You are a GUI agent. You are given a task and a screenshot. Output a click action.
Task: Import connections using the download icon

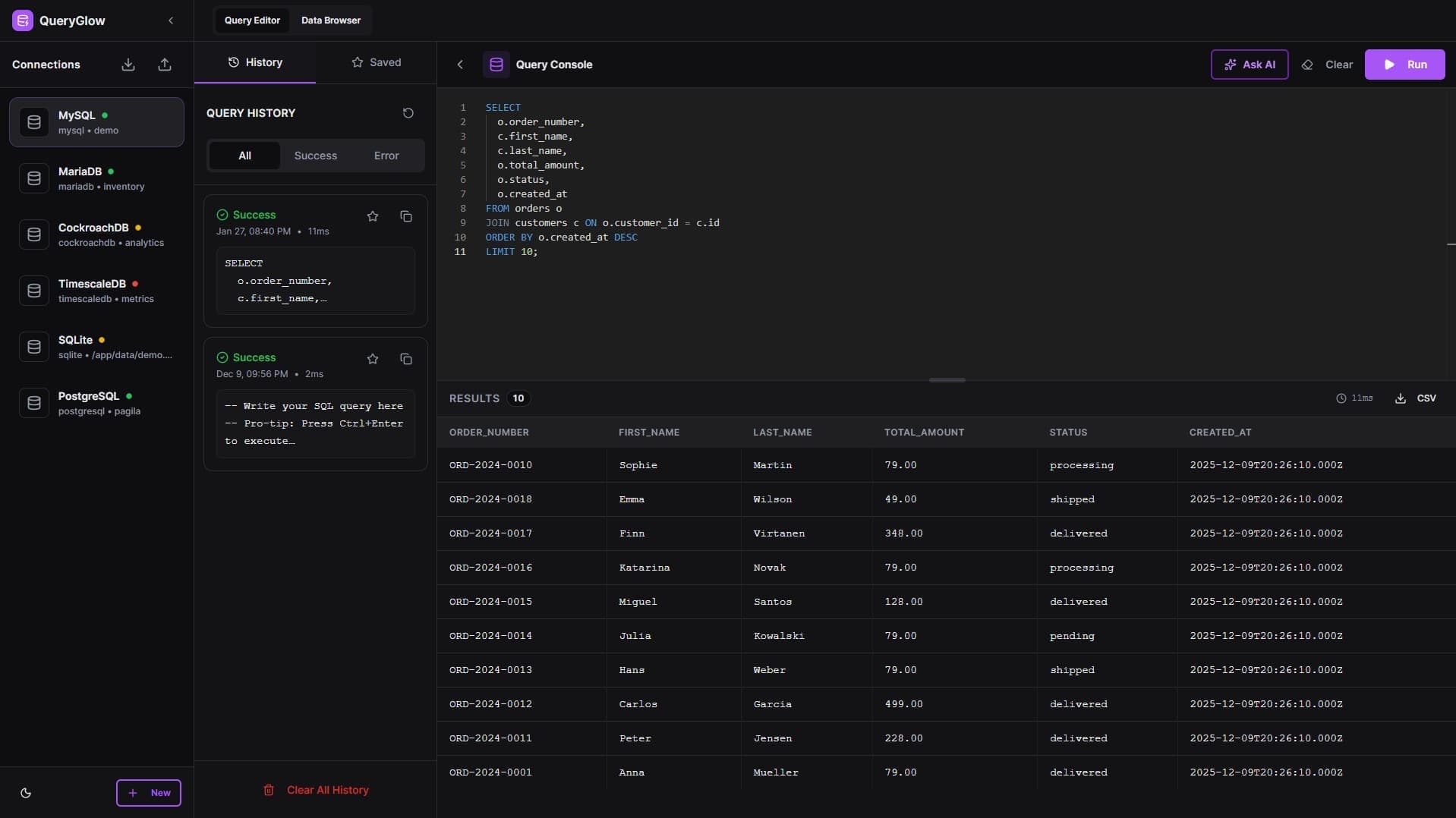pos(128,64)
